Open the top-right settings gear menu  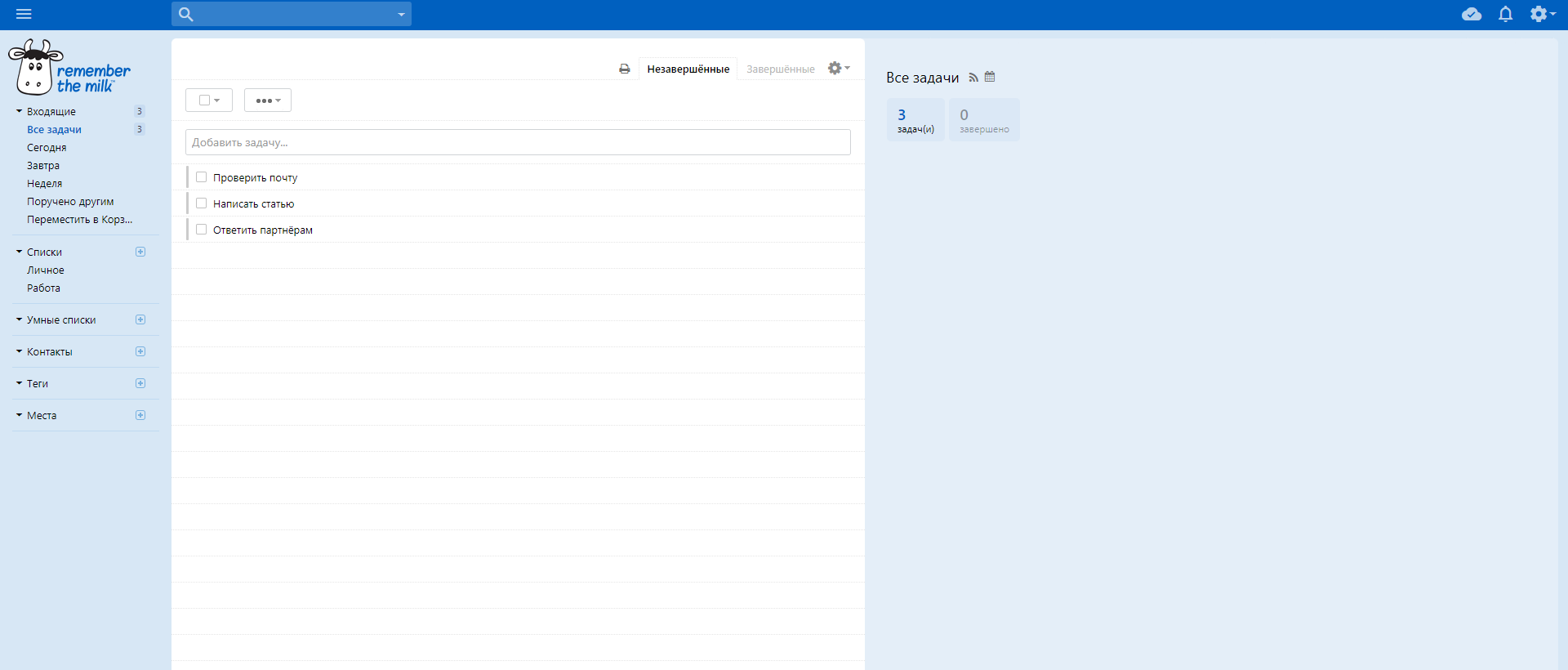click(x=1541, y=14)
